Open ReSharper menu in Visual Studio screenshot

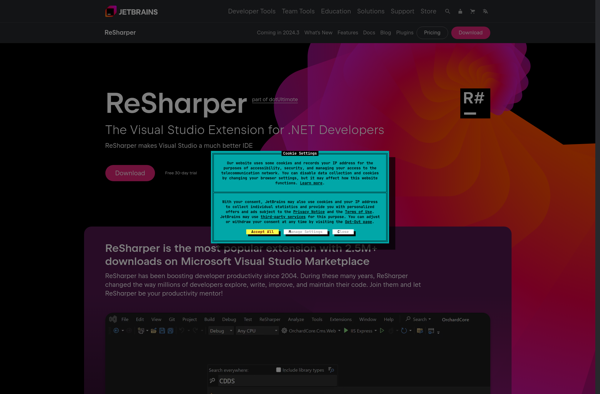pyautogui.click(x=270, y=319)
